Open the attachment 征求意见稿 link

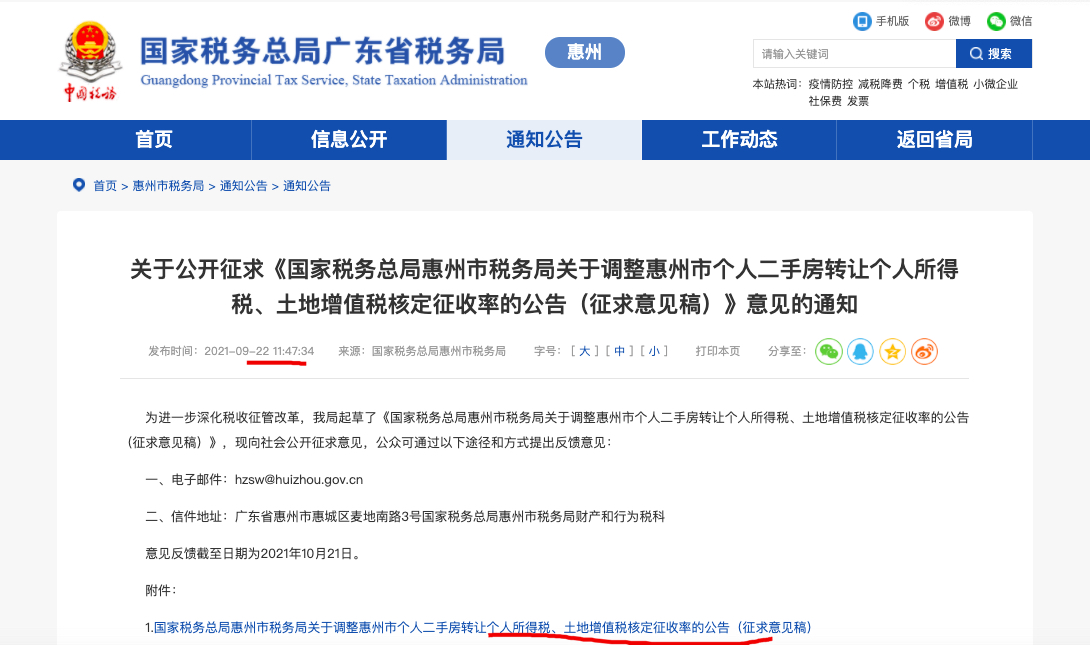[x=482, y=627]
